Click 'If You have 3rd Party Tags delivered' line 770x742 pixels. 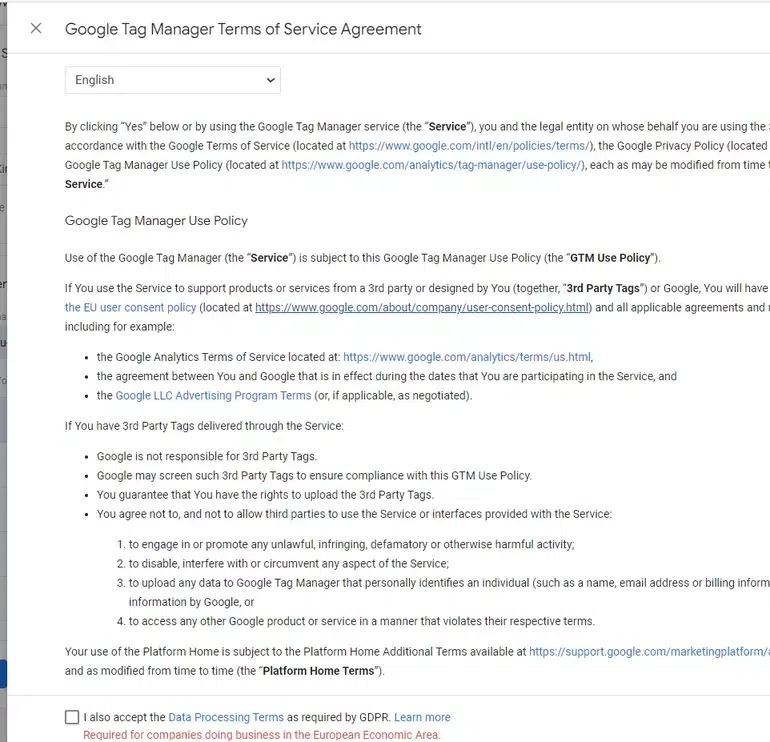[x=204, y=426]
